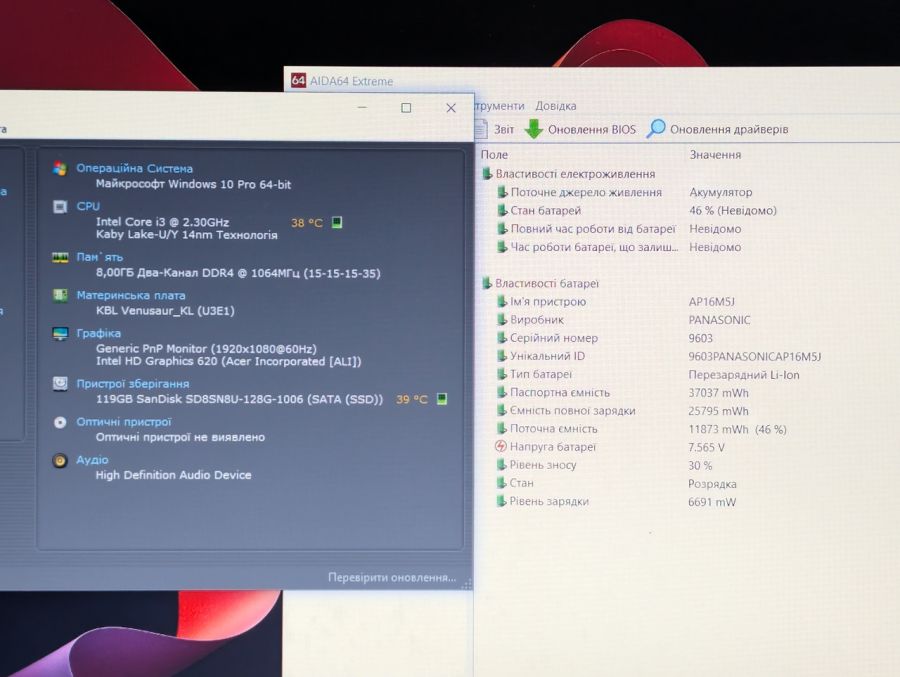900x677 pixels.
Task: Open the Оптичні пристрої section link
Action: [123, 422]
